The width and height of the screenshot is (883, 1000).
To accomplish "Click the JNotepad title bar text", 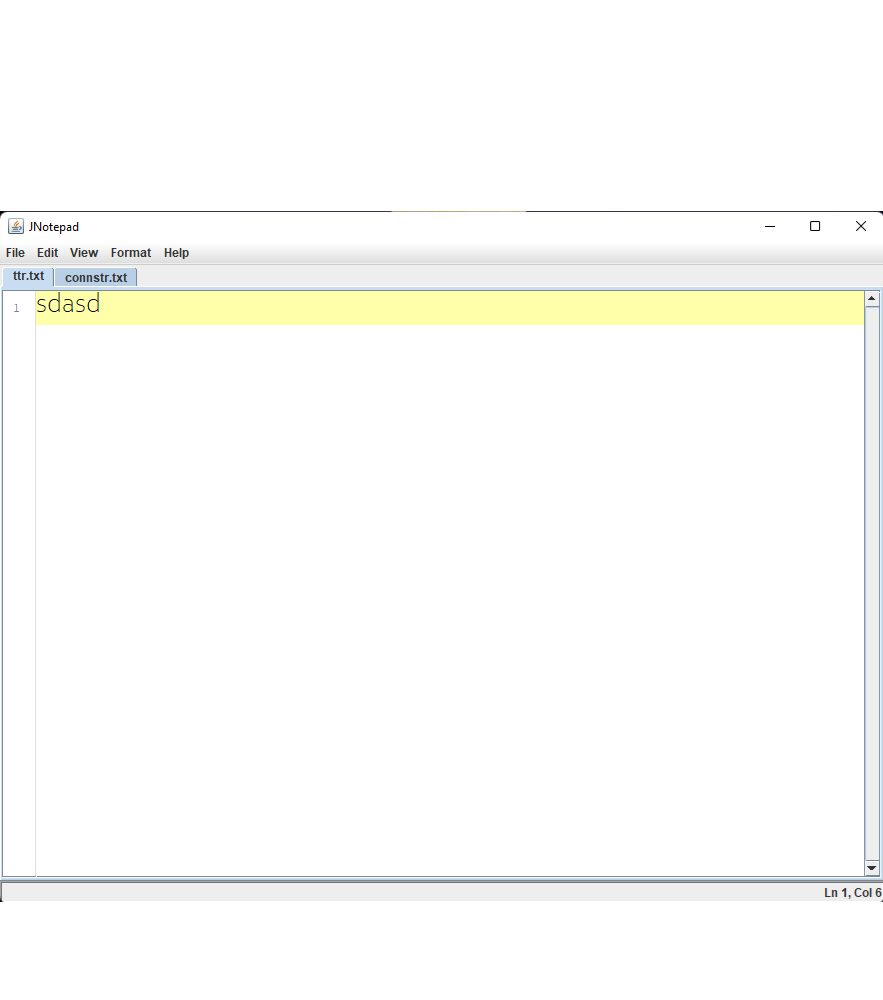I will click(54, 227).
